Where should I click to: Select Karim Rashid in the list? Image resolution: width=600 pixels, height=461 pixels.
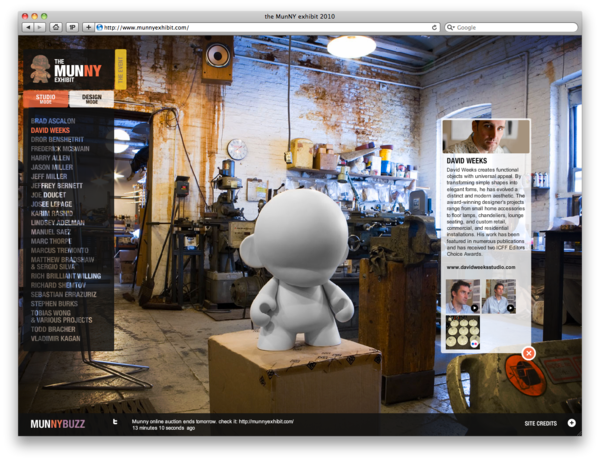pyautogui.click(x=52, y=213)
